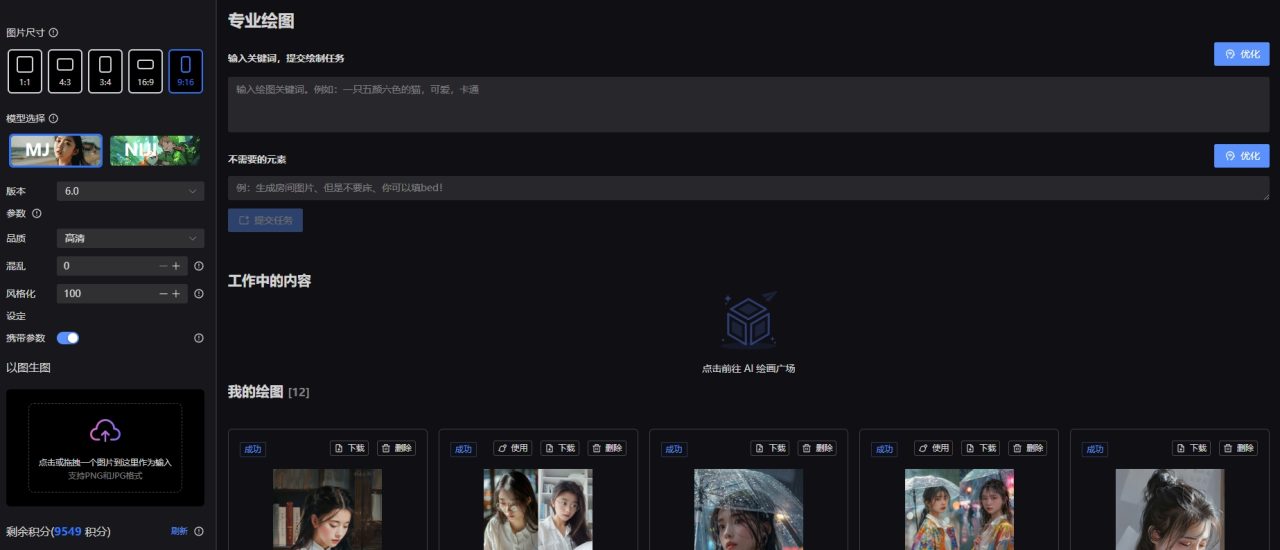Click the 9549 credits value
Viewport: 1280px width, 550px height.
pos(67,531)
